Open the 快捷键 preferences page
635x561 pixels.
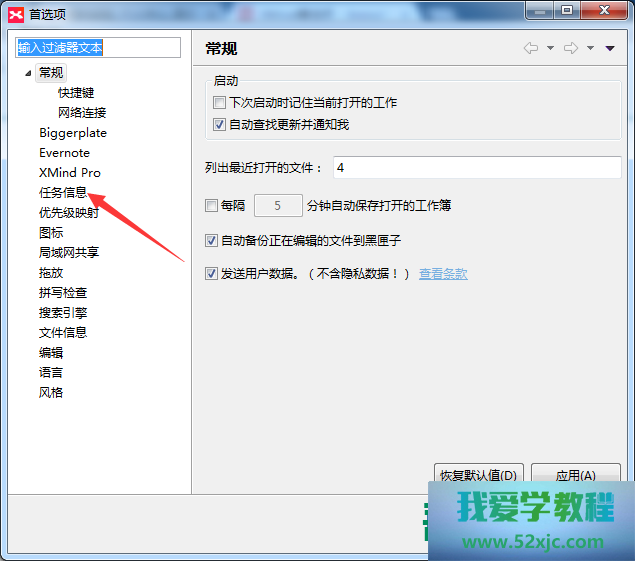pyautogui.click(x=76, y=93)
